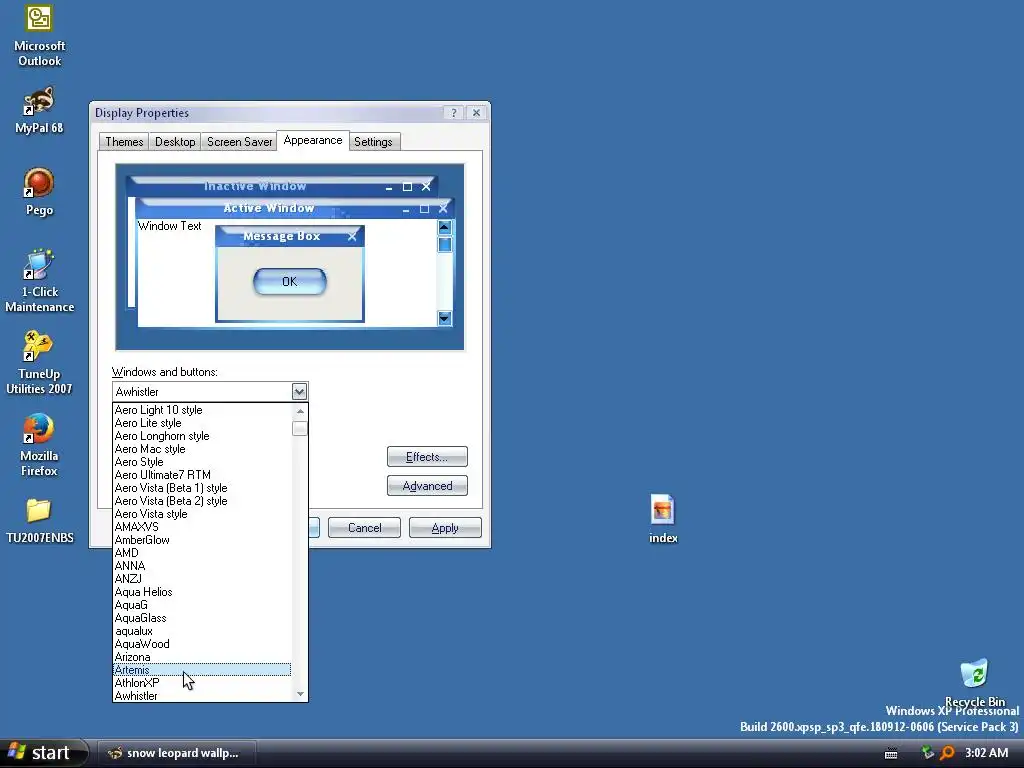
Task: Click the keyboard icon in the tray
Action: [x=891, y=754]
